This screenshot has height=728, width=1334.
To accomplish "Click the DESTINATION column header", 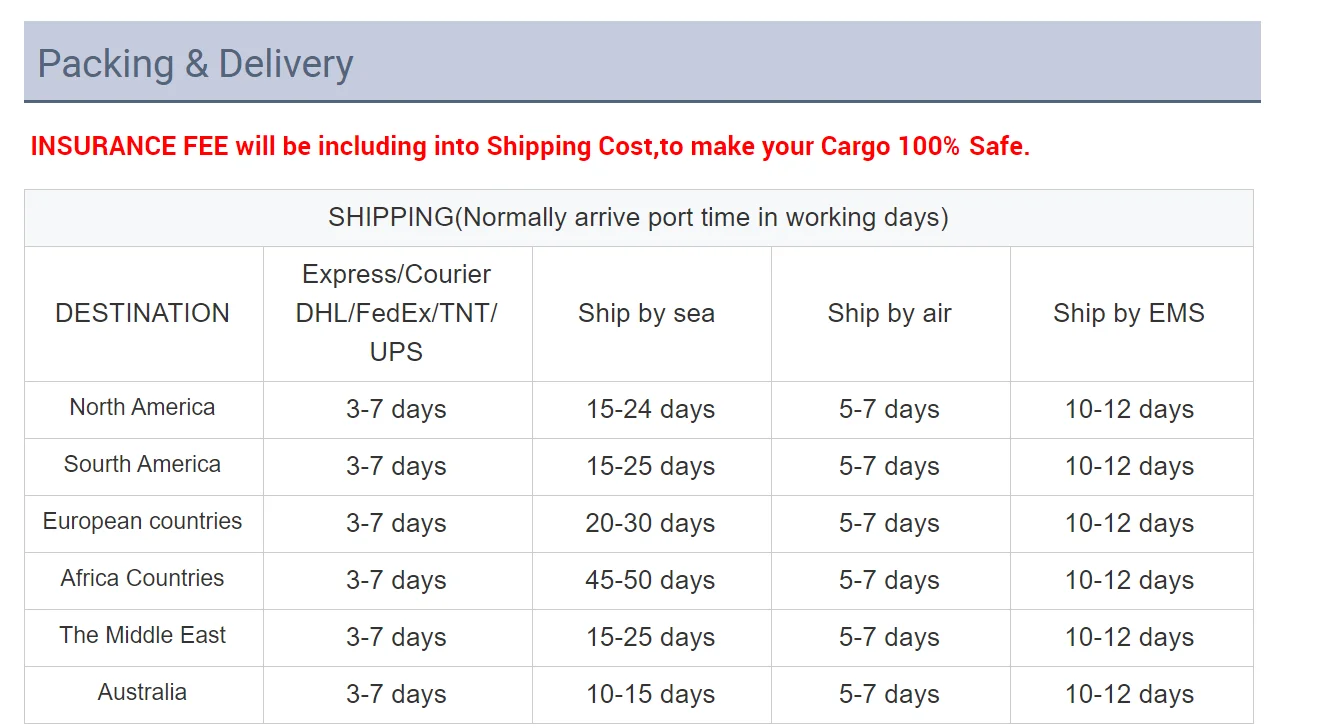I will (x=143, y=313).
